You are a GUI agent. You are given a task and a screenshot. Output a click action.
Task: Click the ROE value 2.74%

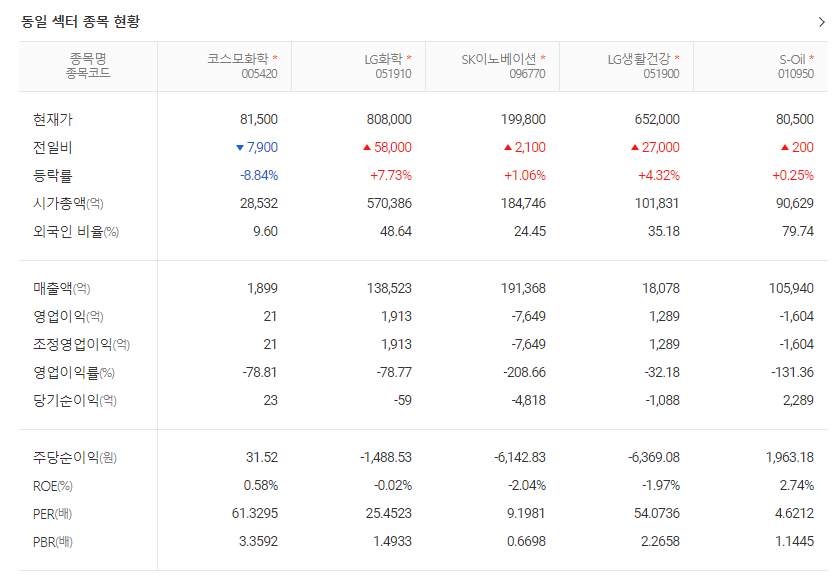click(797, 486)
